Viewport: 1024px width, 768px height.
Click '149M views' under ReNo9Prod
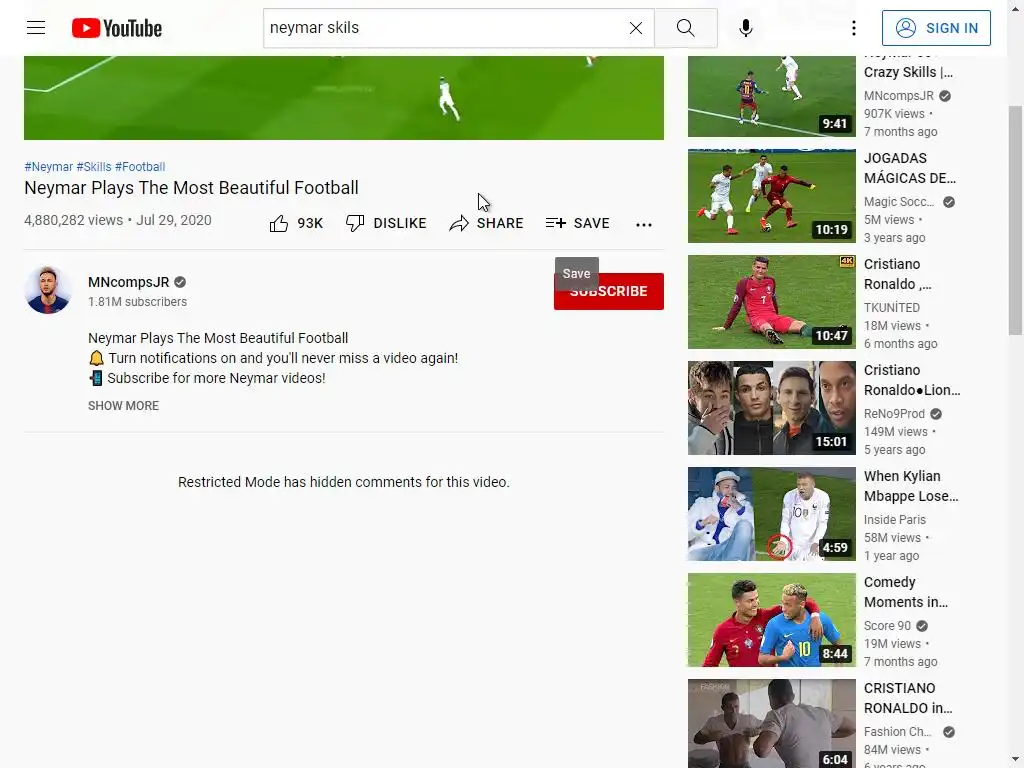click(x=895, y=432)
